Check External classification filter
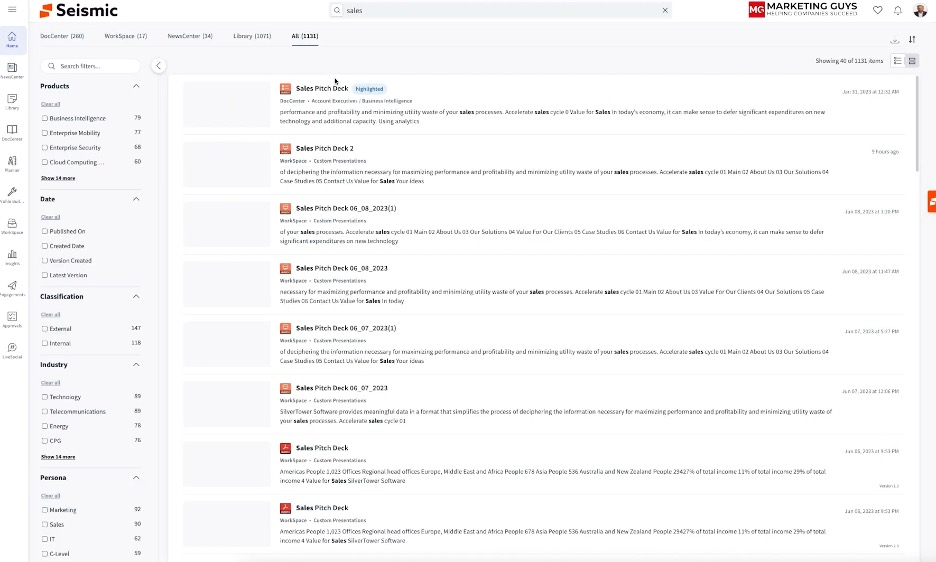Screen dimensions: 936x562 click(x=45, y=328)
